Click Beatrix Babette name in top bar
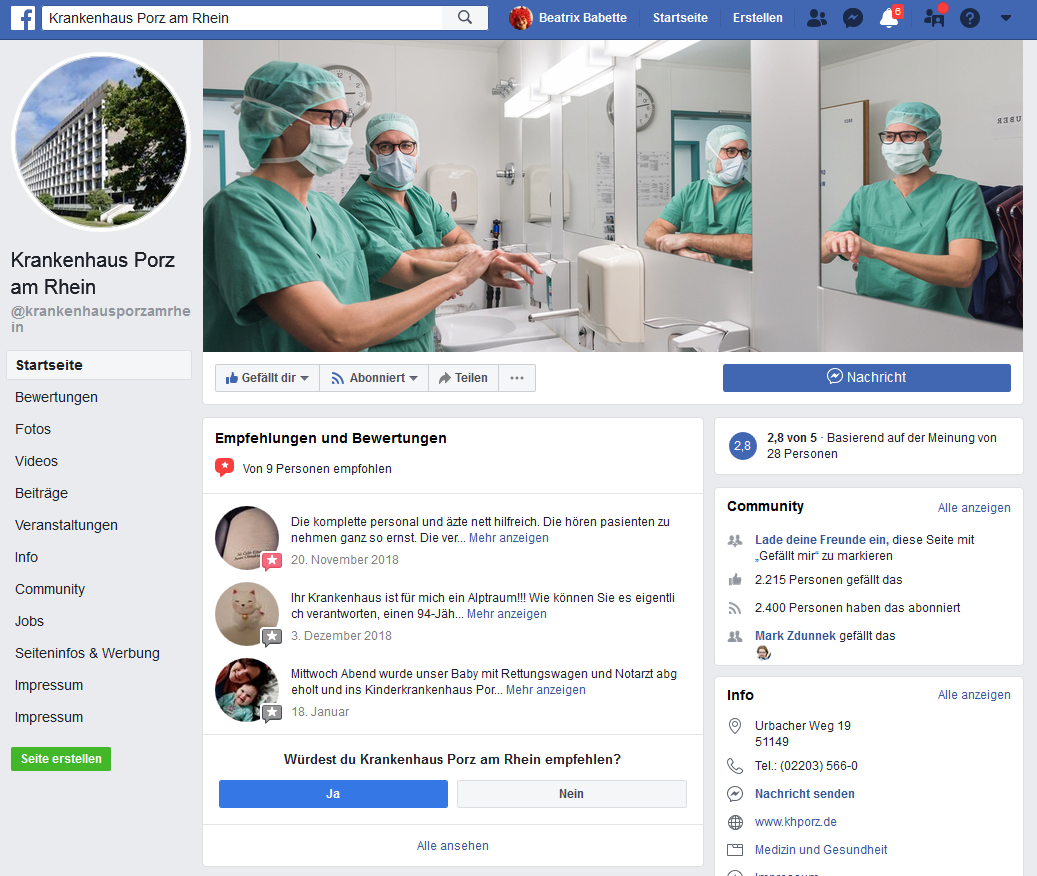 [x=583, y=18]
